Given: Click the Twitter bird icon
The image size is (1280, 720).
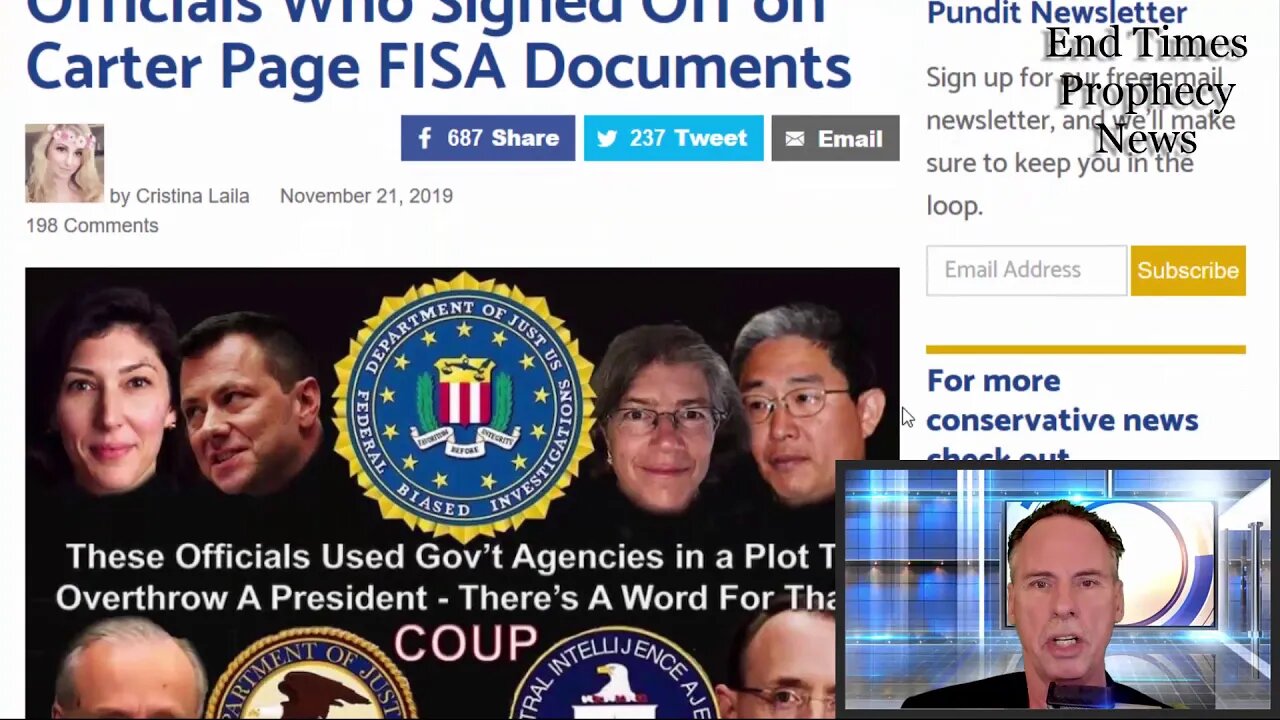Looking at the screenshot, I should pyautogui.click(x=607, y=138).
